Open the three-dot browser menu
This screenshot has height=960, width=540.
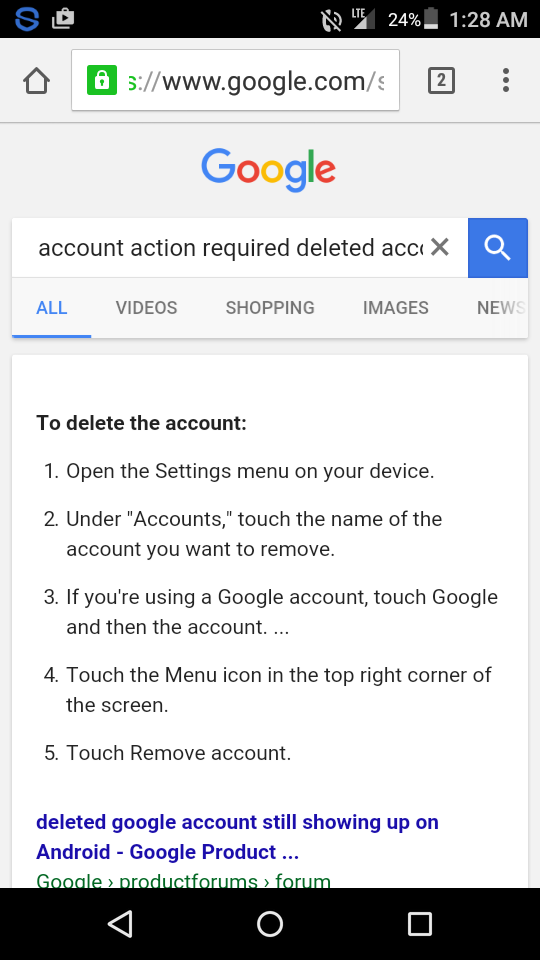click(x=506, y=80)
